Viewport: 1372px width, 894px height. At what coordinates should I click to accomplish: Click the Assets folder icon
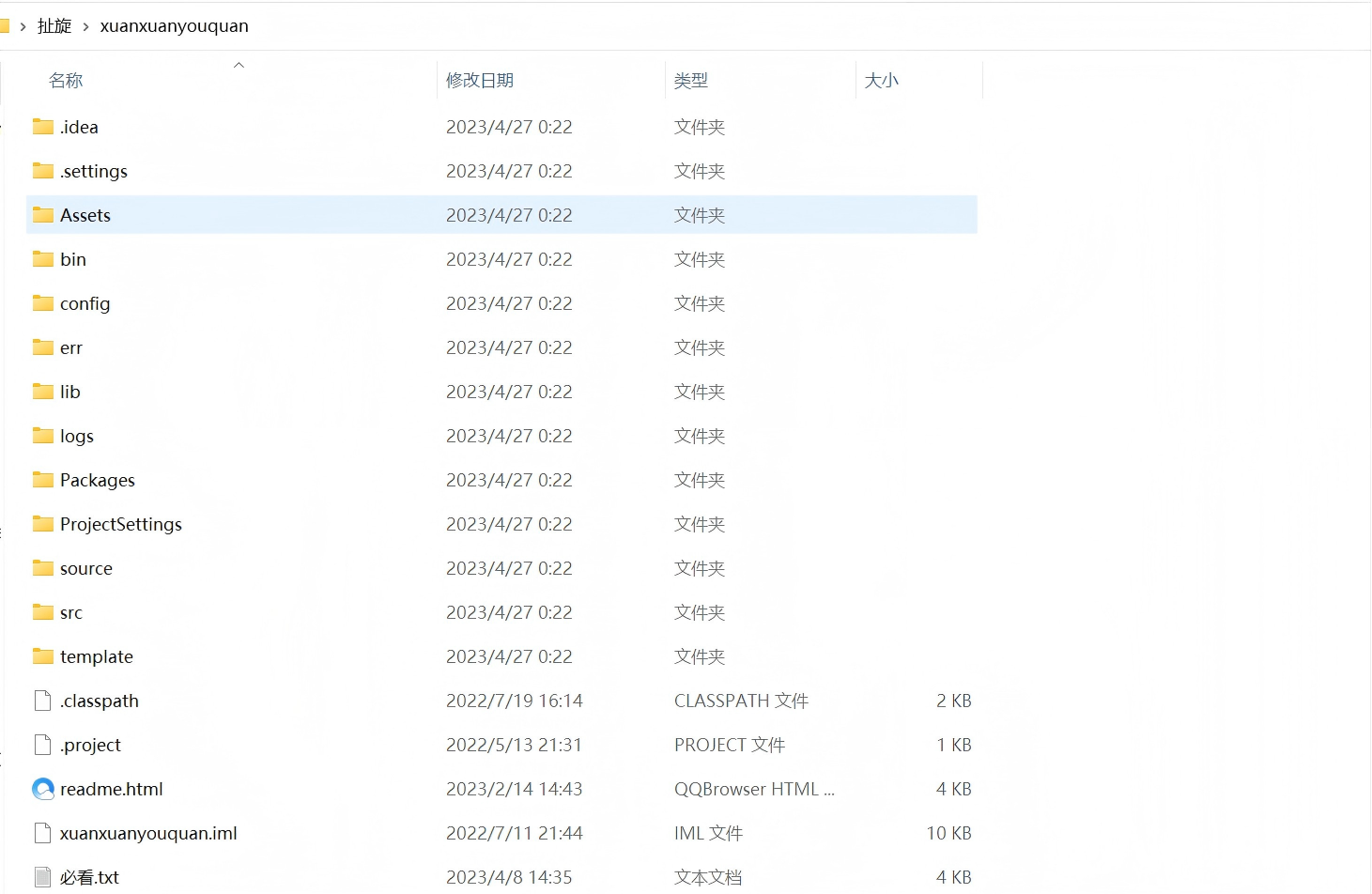point(43,215)
